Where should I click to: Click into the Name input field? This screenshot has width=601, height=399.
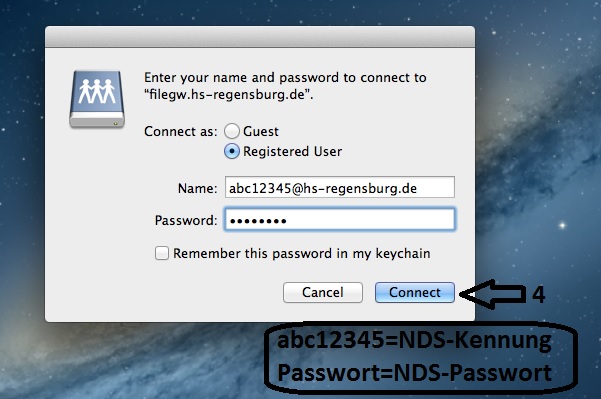click(x=340, y=187)
